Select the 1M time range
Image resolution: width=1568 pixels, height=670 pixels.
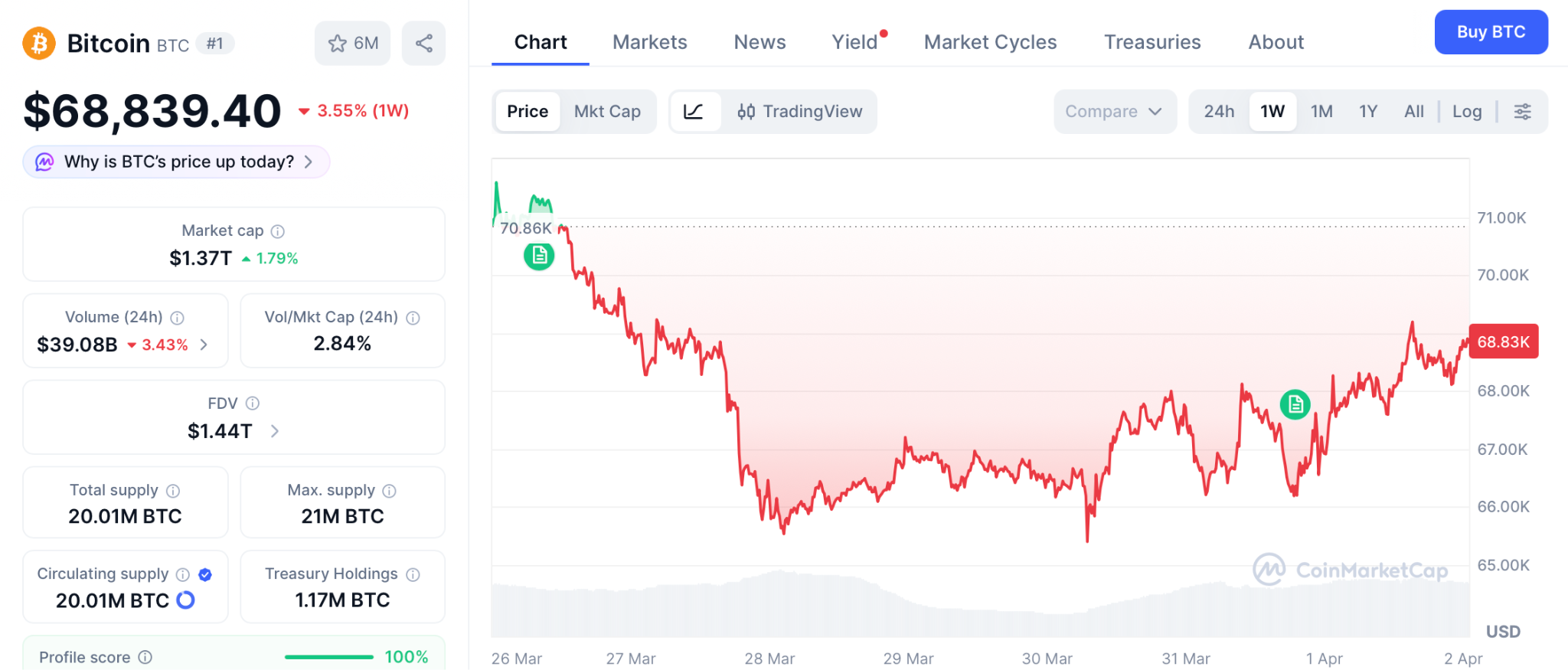click(1321, 112)
